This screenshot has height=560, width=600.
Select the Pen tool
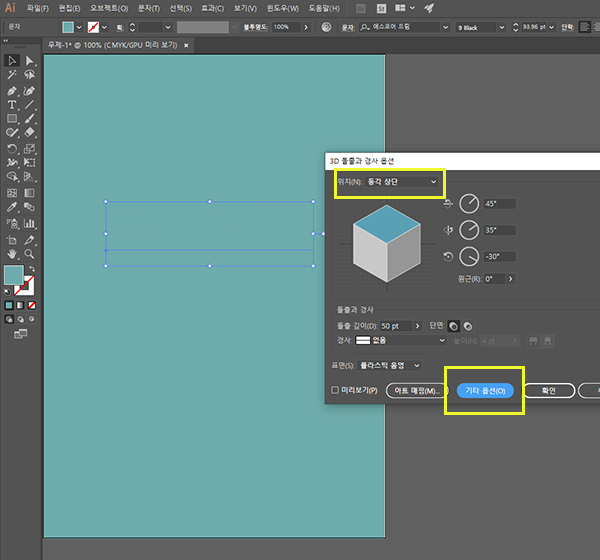click(12, 91)
